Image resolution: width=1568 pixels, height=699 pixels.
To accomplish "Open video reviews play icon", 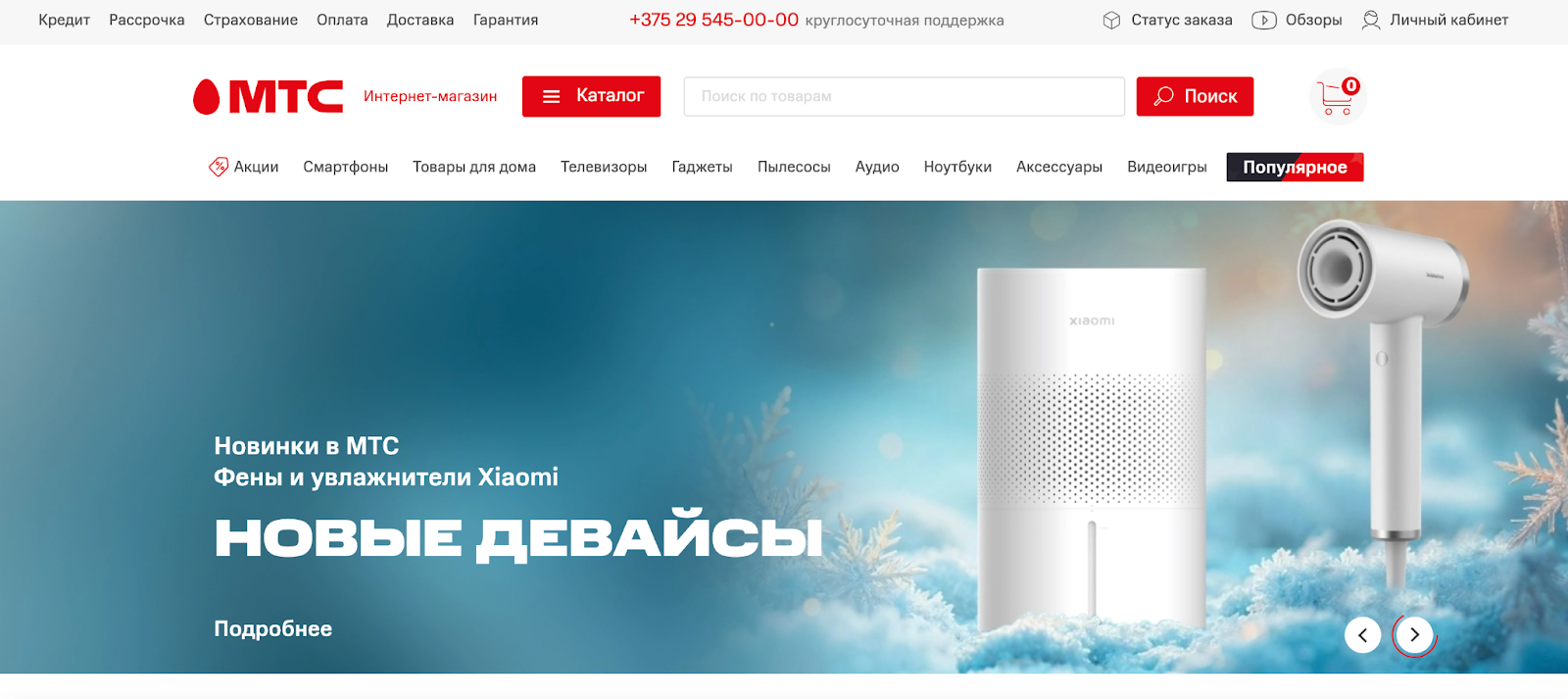I will (1264, 21).
